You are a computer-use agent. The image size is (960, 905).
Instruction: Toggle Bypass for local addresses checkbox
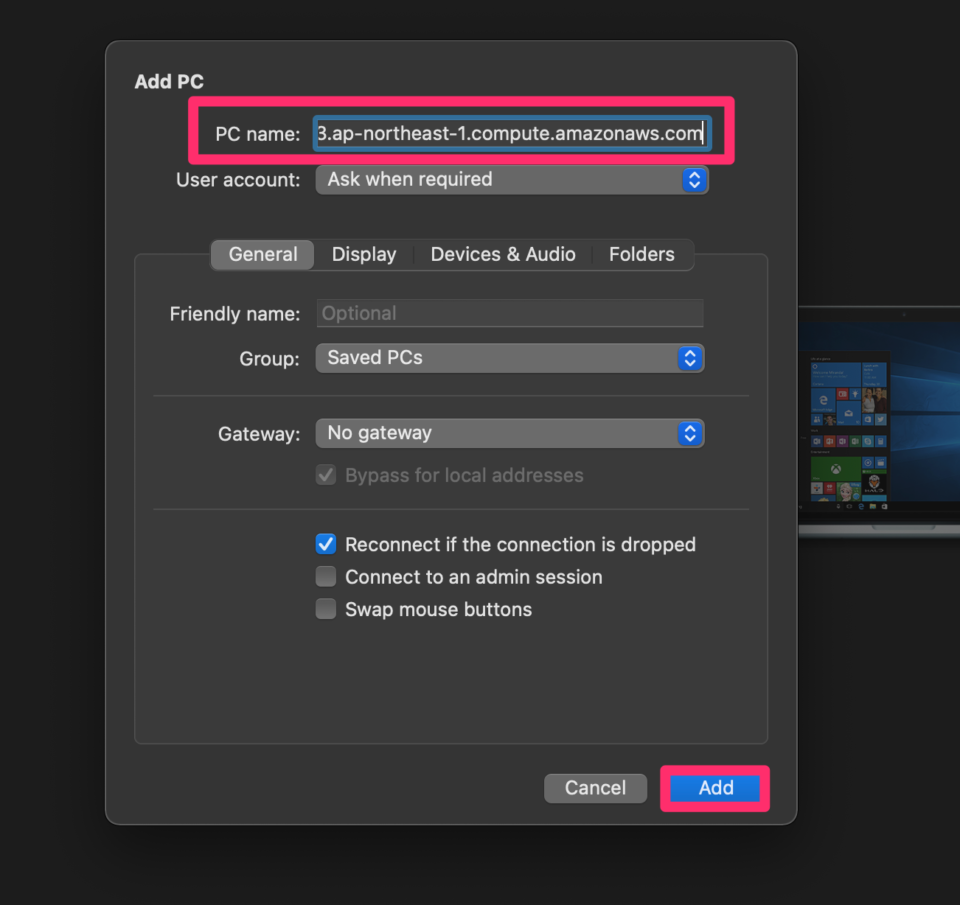tap(326, 475)
